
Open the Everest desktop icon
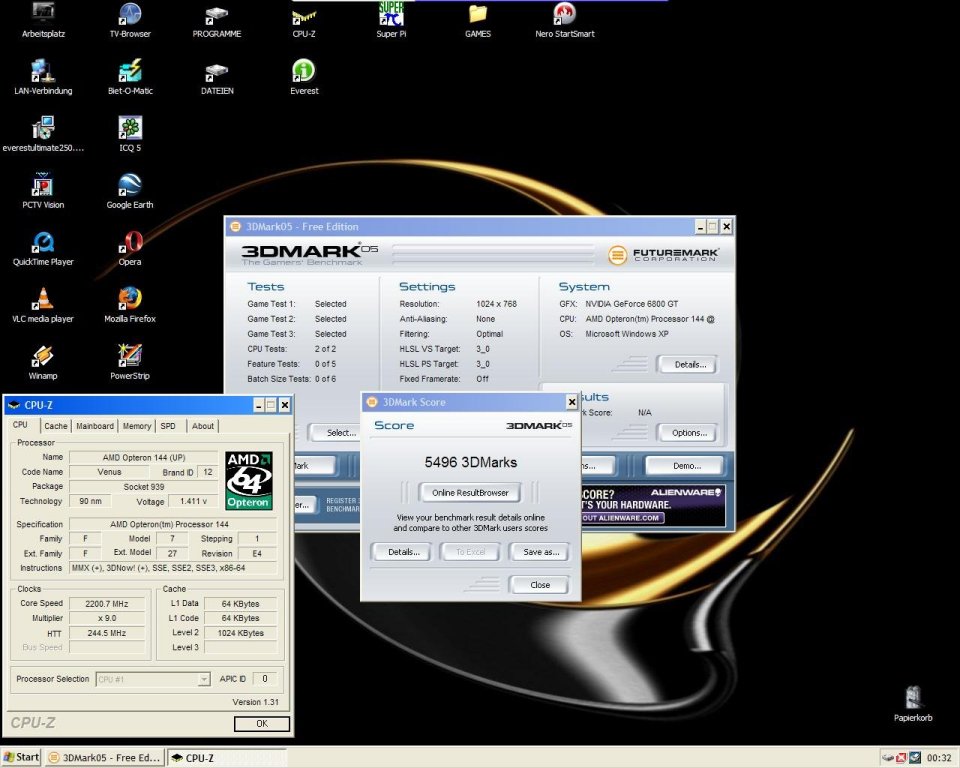[304, 72]
